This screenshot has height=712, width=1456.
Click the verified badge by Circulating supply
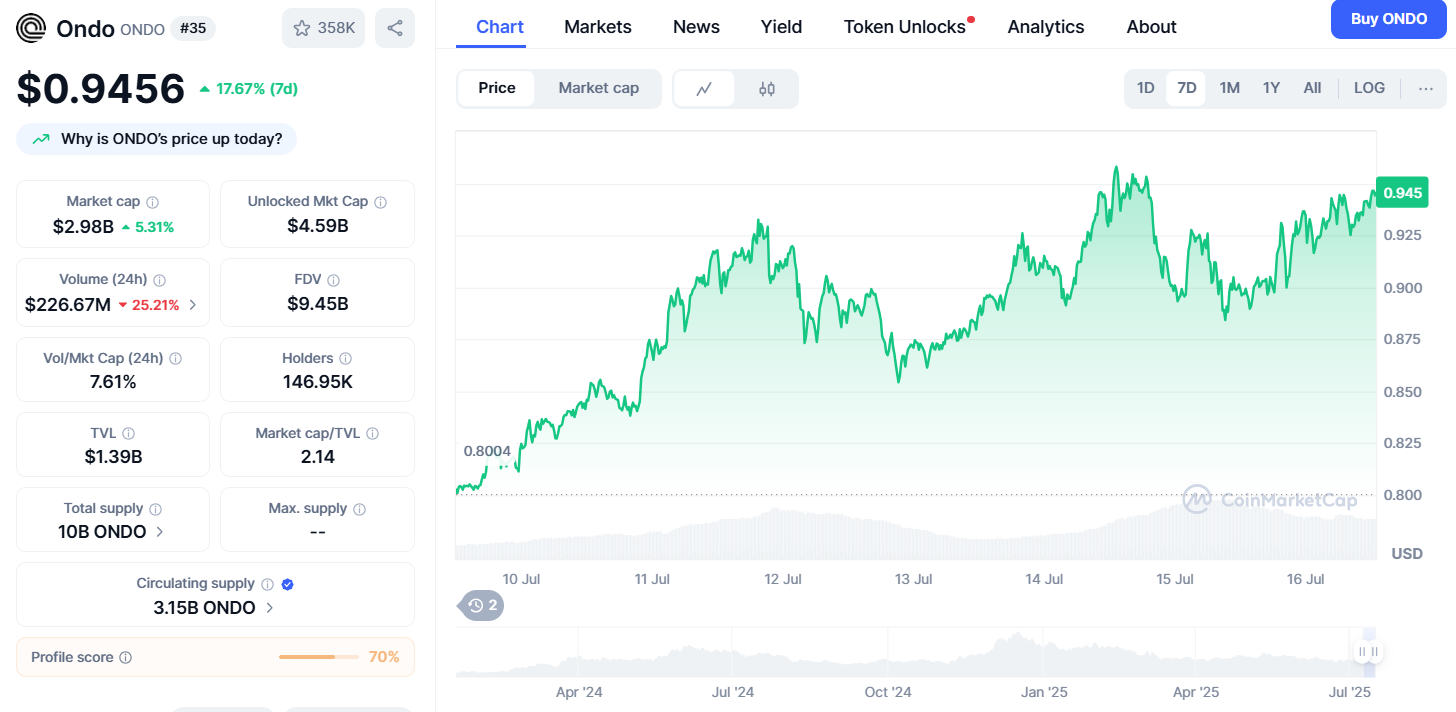(x=288, y=584)
